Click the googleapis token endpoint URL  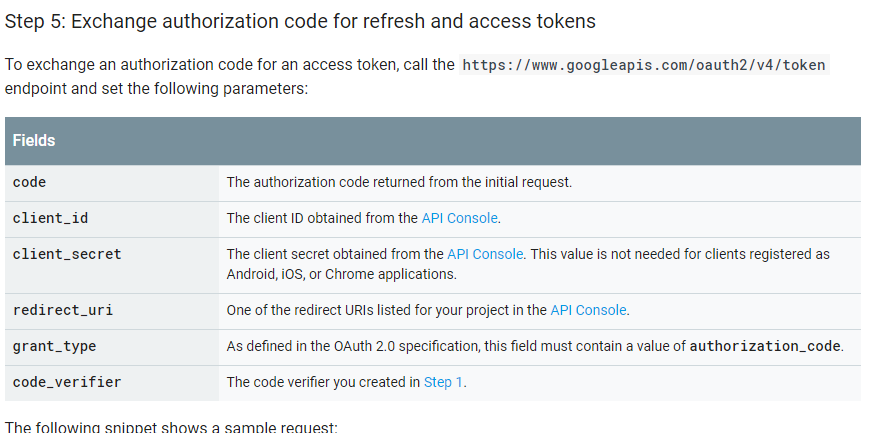(x=644, y=65)
